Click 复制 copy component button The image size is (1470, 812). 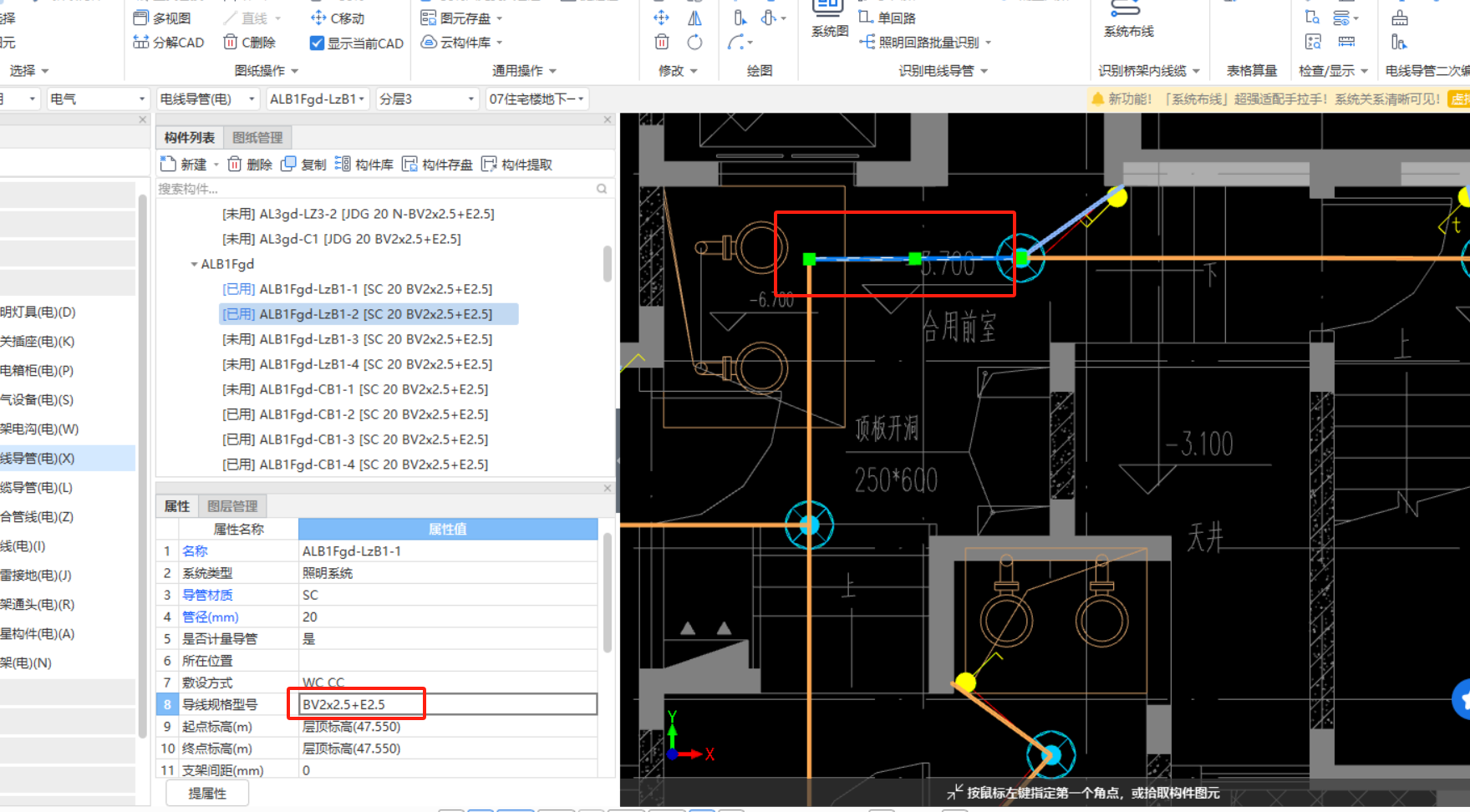click(x=303, y=165)
